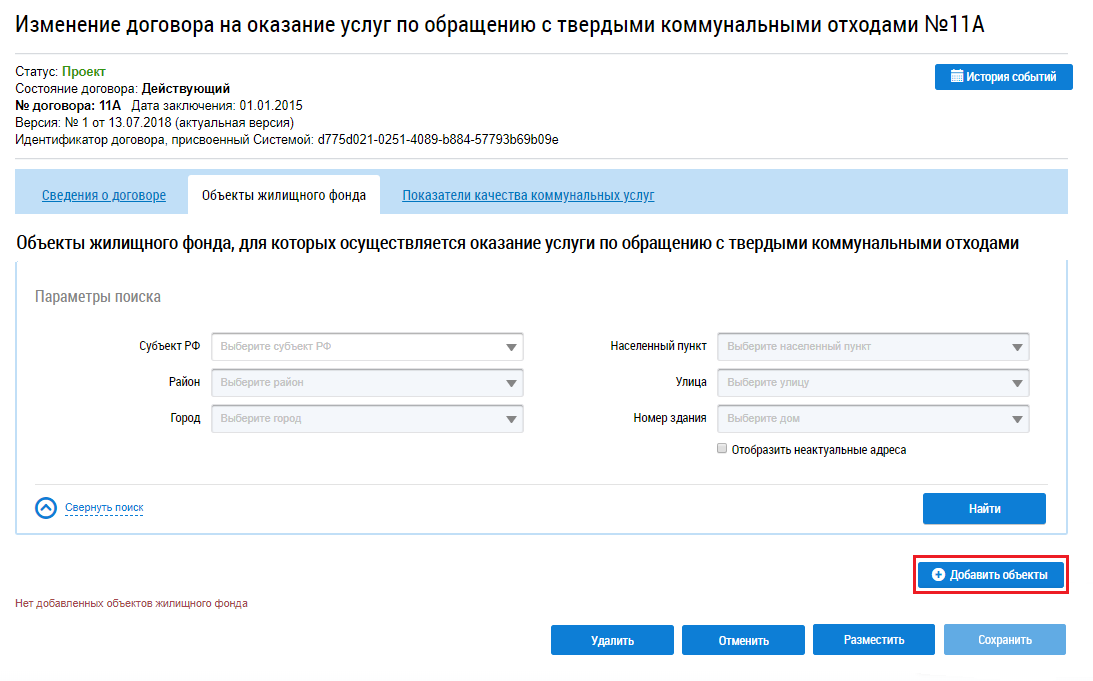This screenshot has width=1093, height=681.
Task: Select the Объекты жилищного фонда tab
Action: (x=284, y=196)
